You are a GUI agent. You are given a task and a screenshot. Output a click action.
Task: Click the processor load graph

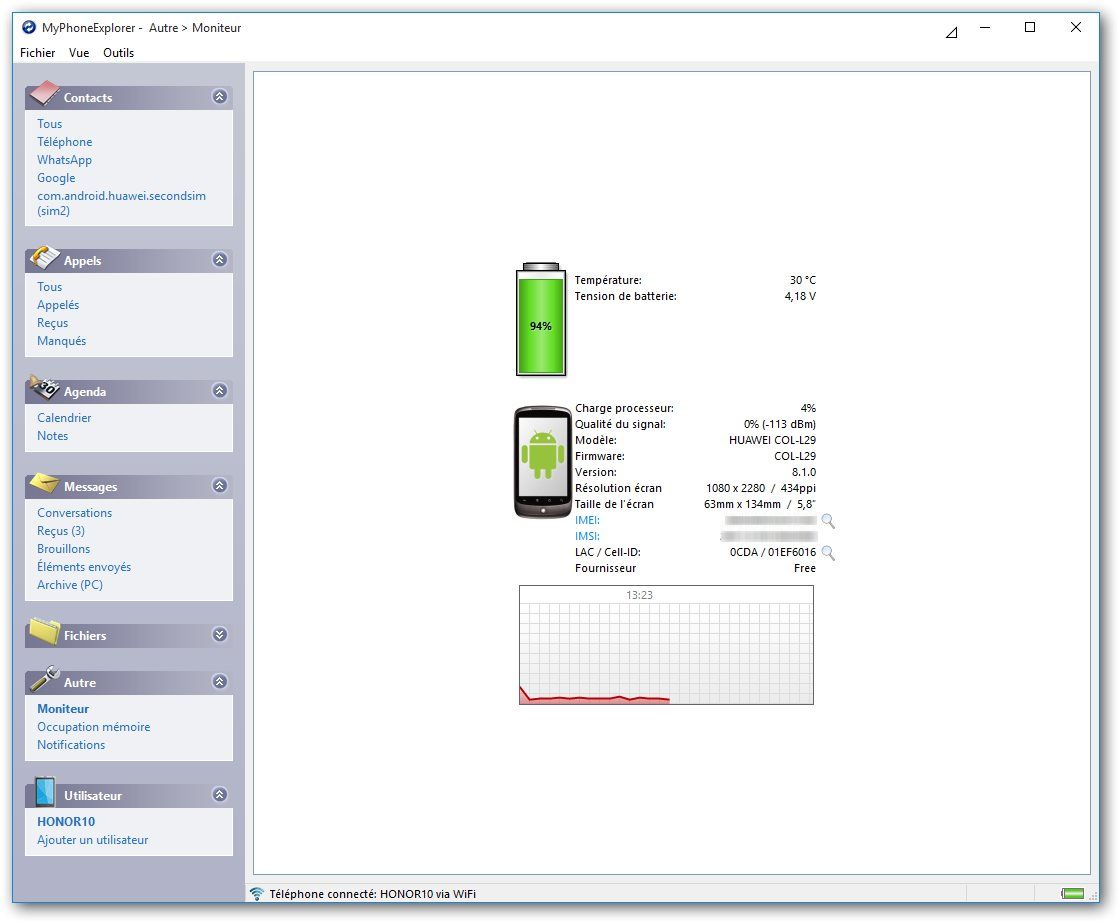tap(666, 645)
